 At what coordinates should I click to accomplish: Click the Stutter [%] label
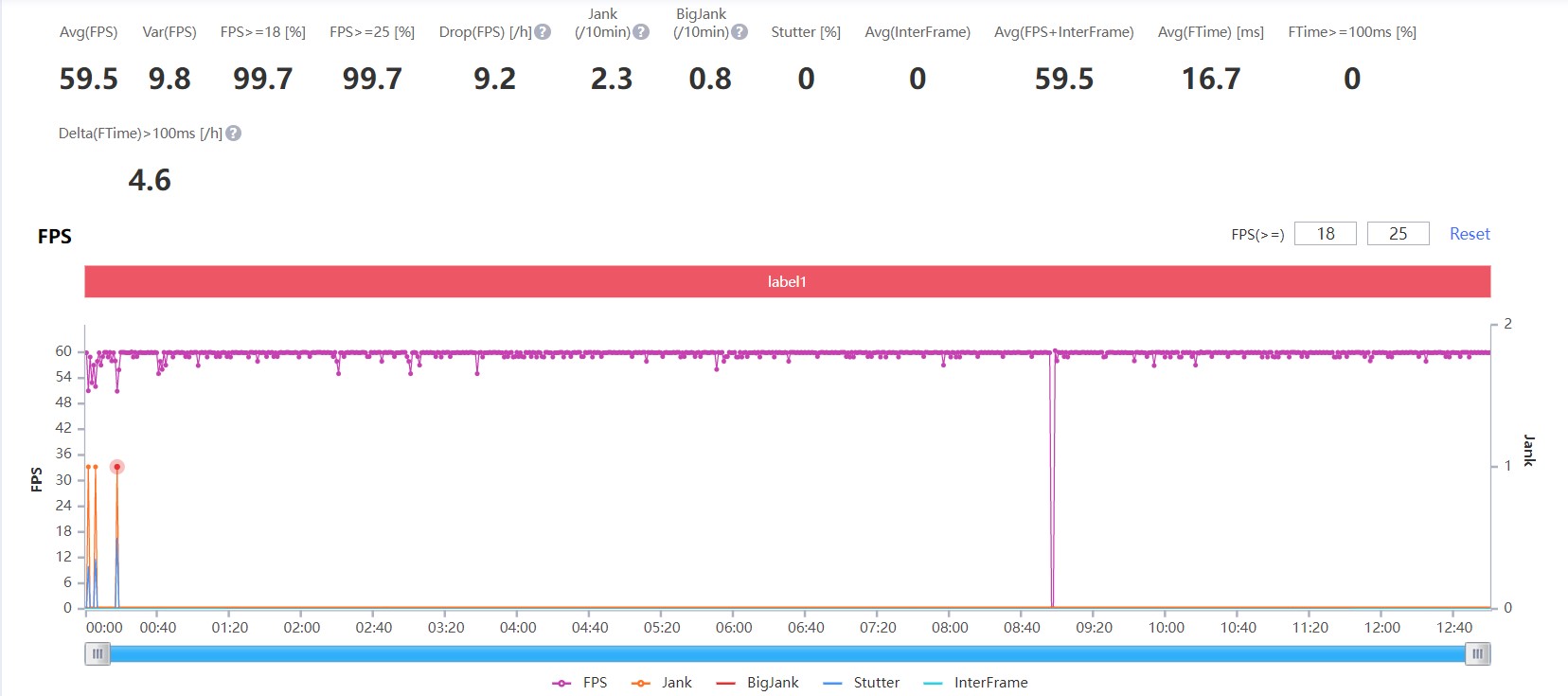click(806, 32)
